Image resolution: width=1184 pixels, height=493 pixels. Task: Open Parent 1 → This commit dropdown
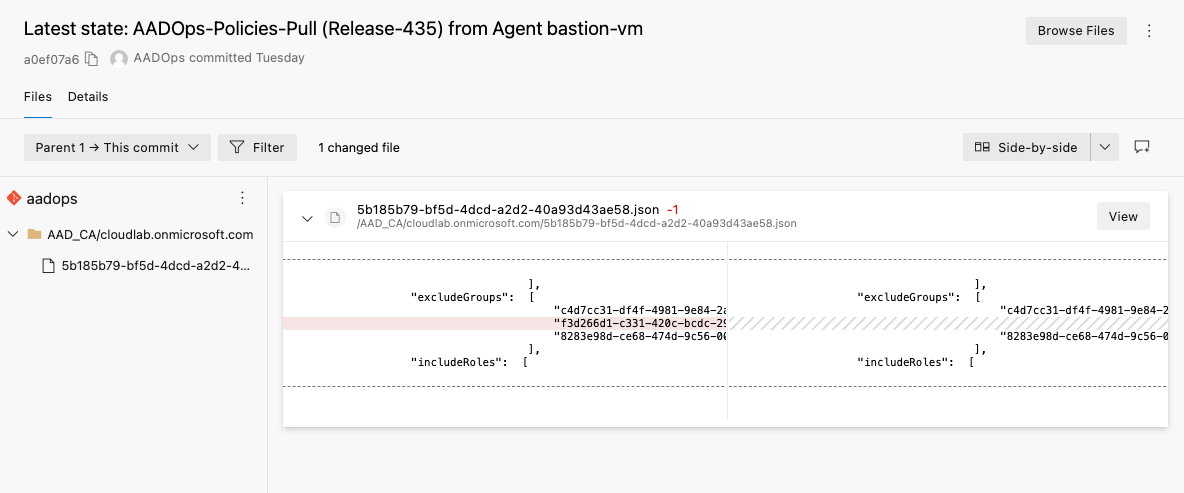pos(117,147)
